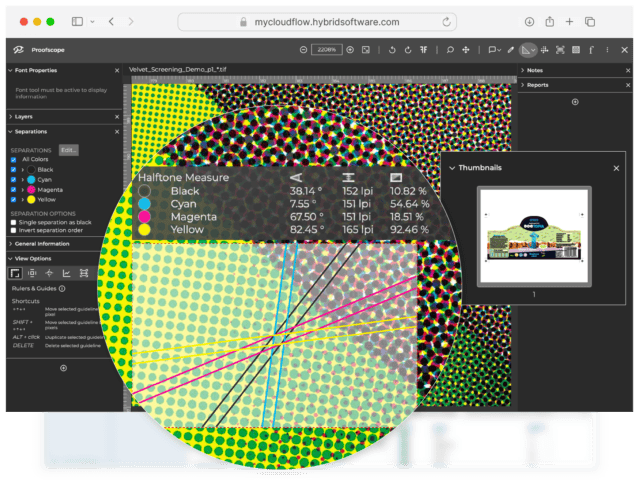Expand the Layers panel
The image size is (640, 480).
(10, 117)
